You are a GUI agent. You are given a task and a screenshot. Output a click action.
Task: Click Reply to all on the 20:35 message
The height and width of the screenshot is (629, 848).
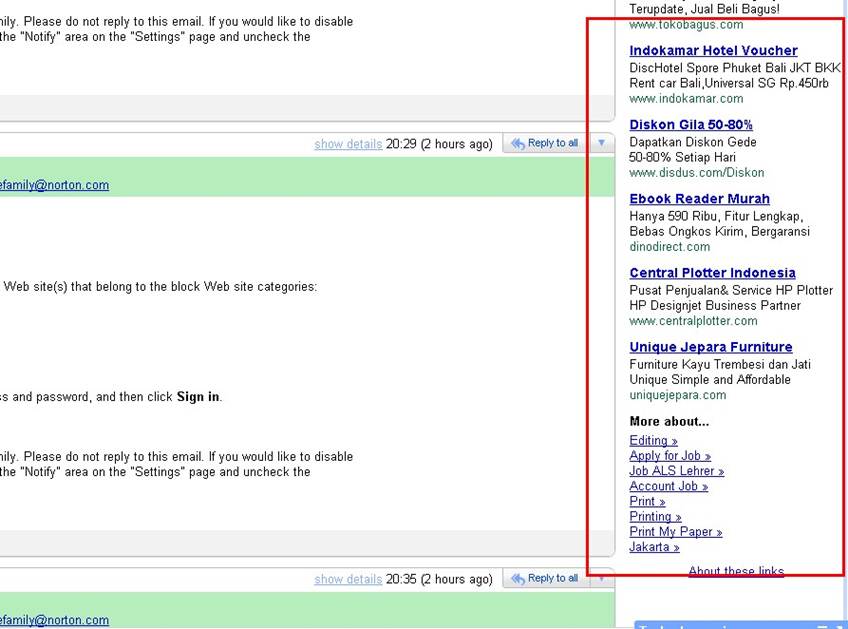tap(545, 578)
